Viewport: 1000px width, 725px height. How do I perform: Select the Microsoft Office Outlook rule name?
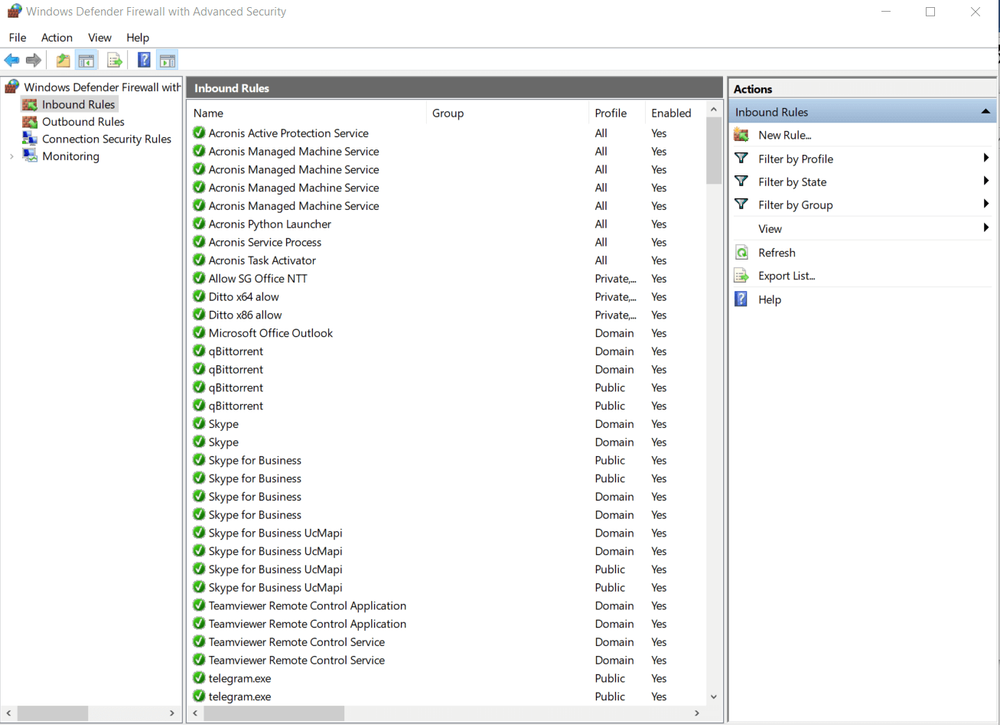(270, 333)
